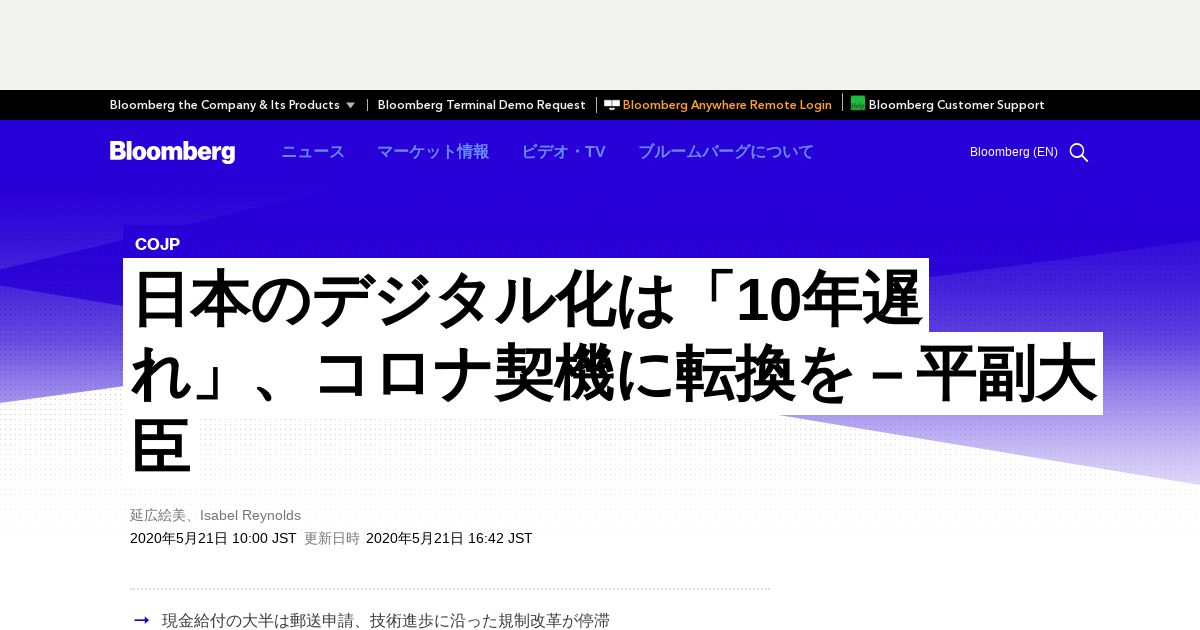Image resolution: width=1200 pixels, height=630 pixels.
Task: Open the search magnifier icon
Action: 1079,152
